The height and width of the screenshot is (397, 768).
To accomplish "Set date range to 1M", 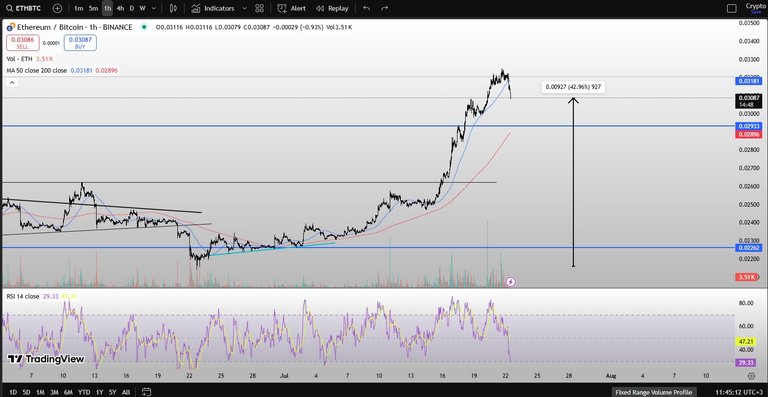I will tap(41, 392).
